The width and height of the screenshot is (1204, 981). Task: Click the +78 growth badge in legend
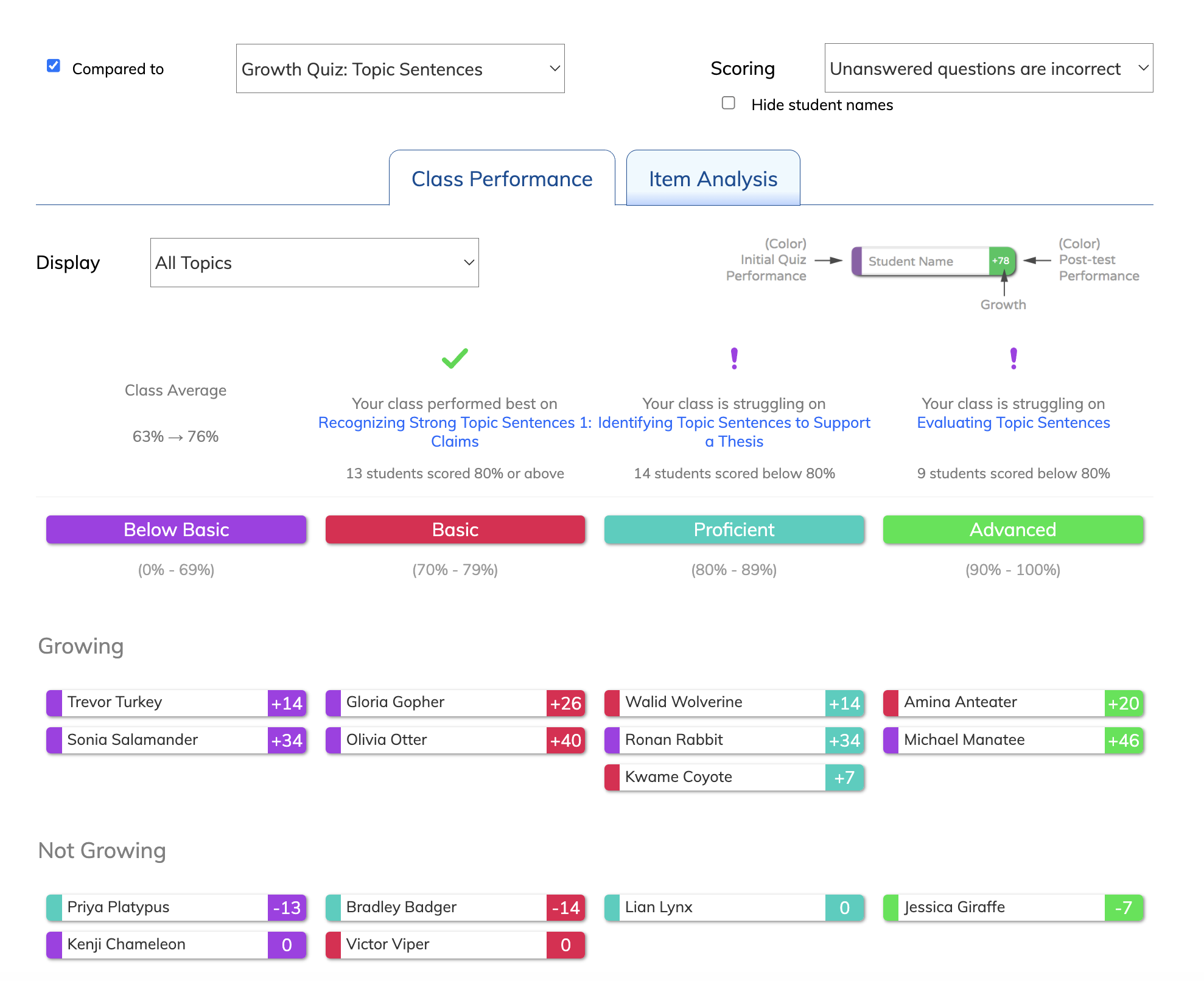click(1001, 261)
